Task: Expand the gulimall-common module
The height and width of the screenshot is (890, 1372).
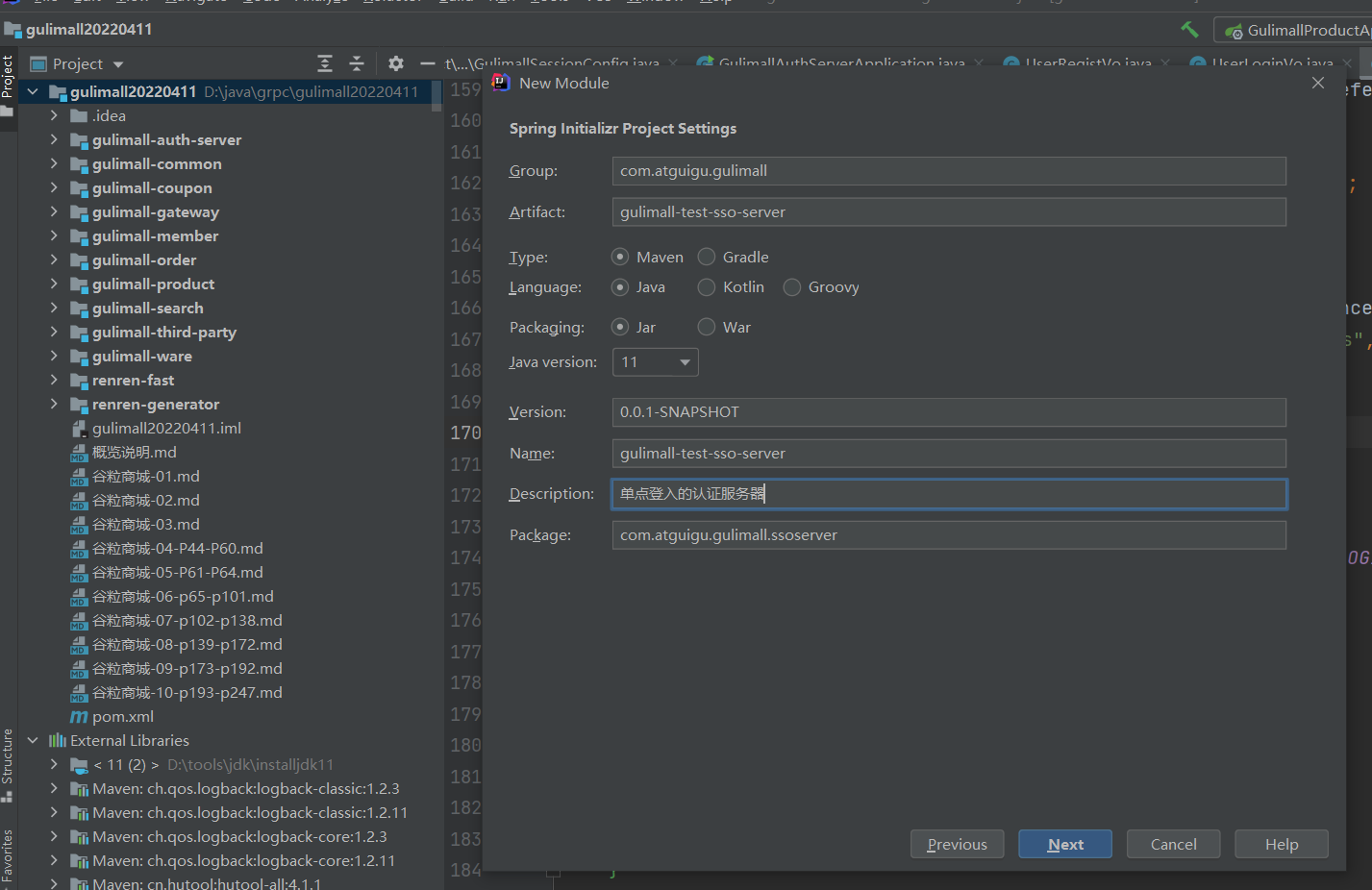Action: tap(54, 164)
